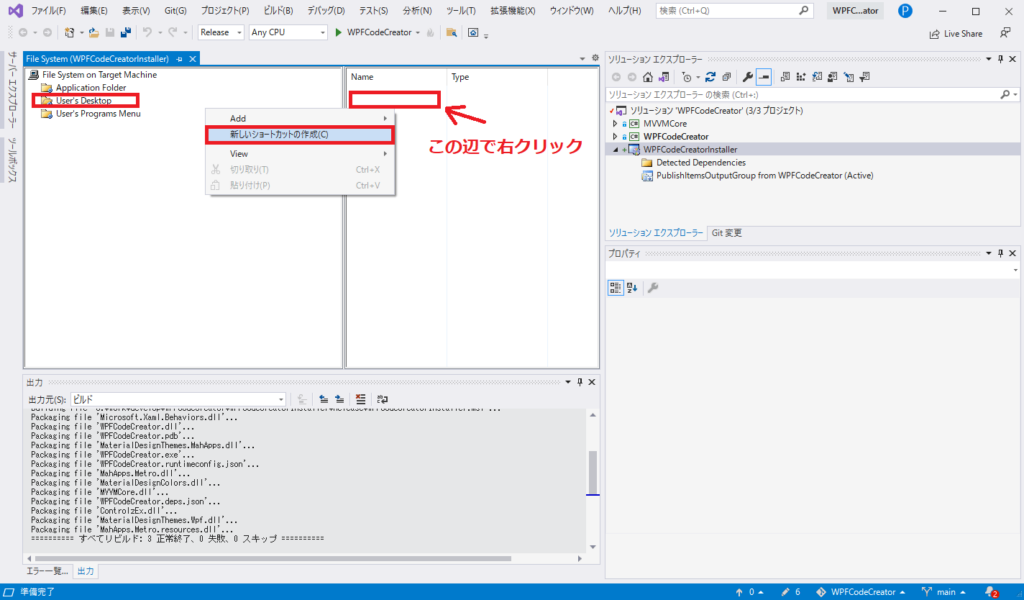Click the Output panel horizontal scrollbar
Screen dimensions: 1024x600
(273, 559)
